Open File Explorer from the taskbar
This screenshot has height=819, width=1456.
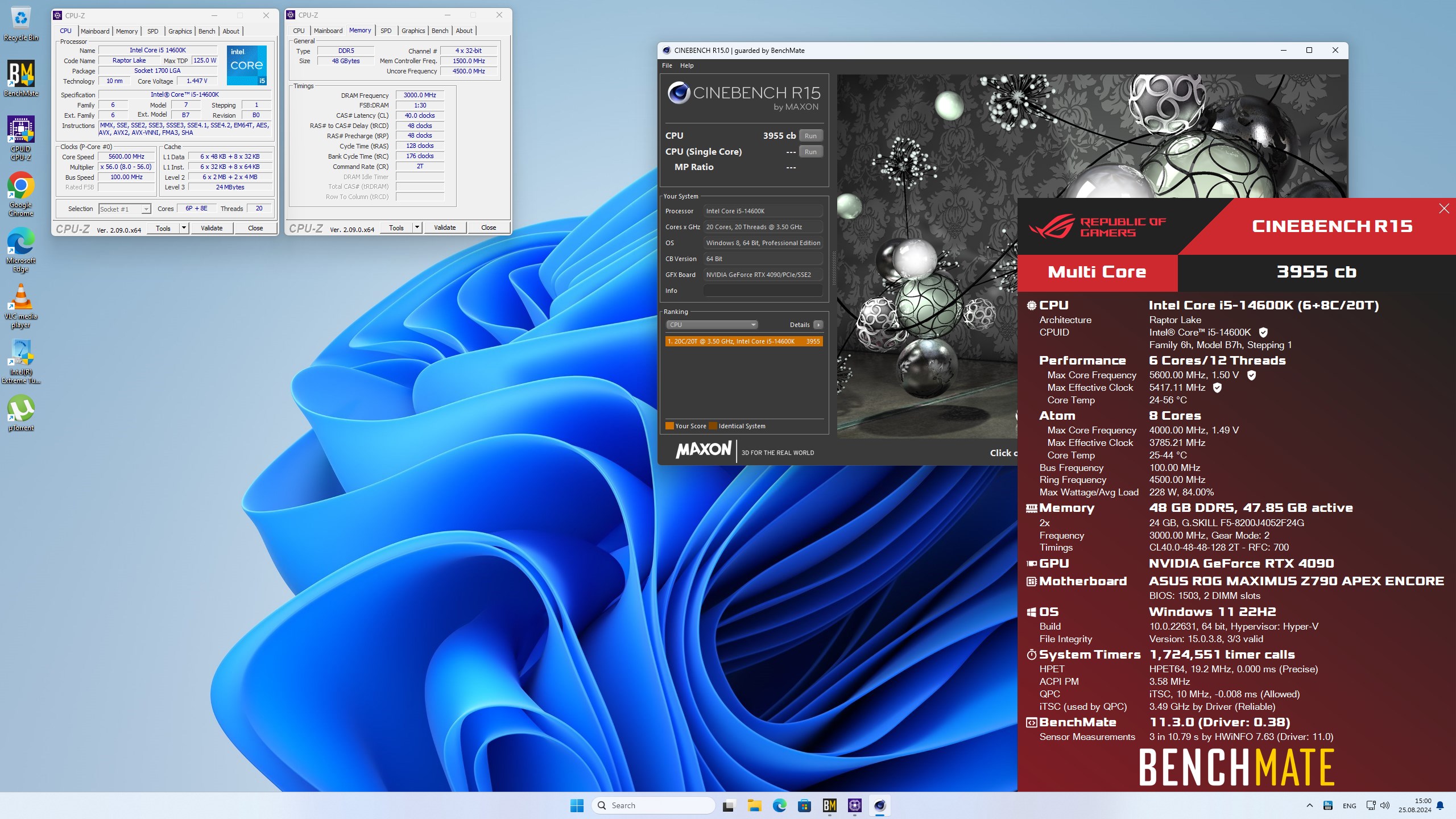coord(754,805)
